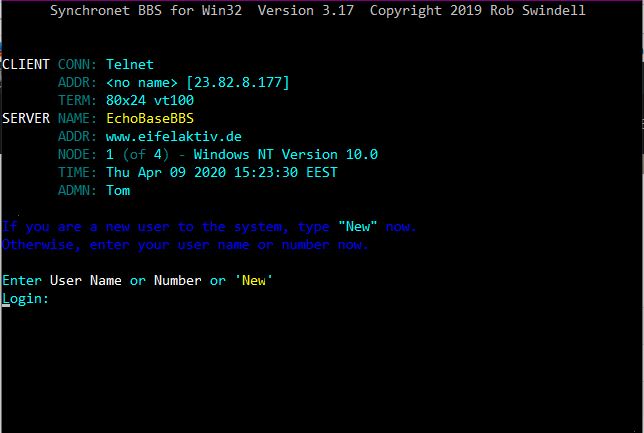Screen dimensions: 644x433
Task: Click the 'User Name' text in prompt
Action: 85,281
